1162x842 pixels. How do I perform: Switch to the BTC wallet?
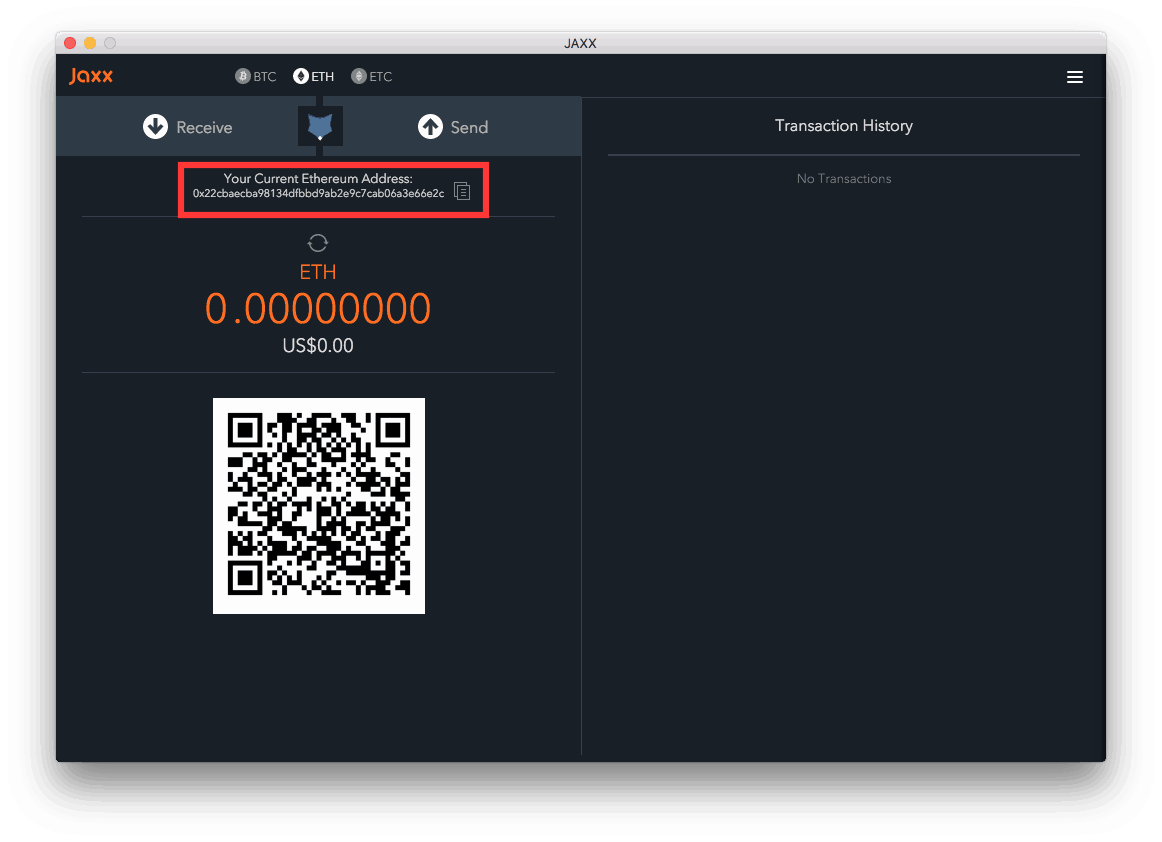pyautogui.click(x=256, y=76)
